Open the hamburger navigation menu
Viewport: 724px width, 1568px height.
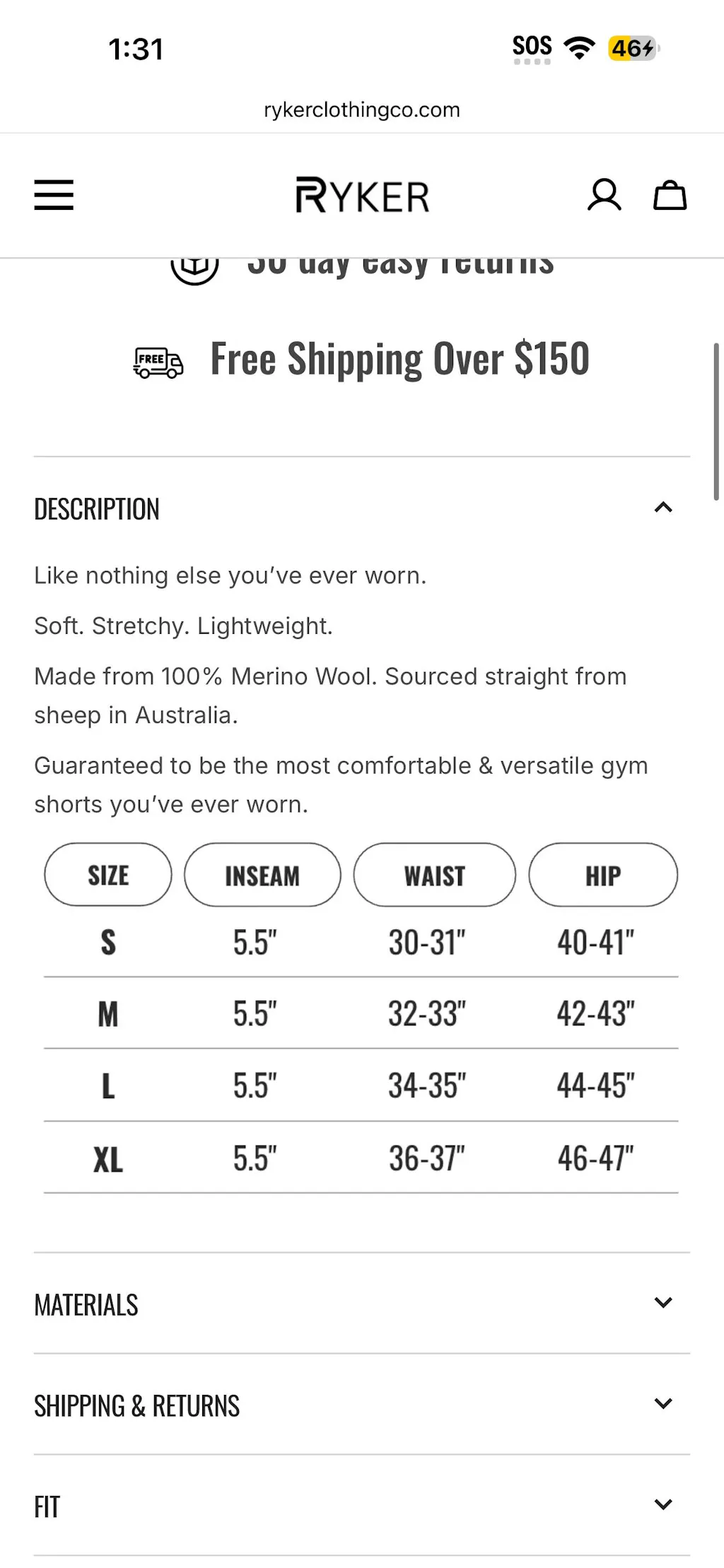54,195
